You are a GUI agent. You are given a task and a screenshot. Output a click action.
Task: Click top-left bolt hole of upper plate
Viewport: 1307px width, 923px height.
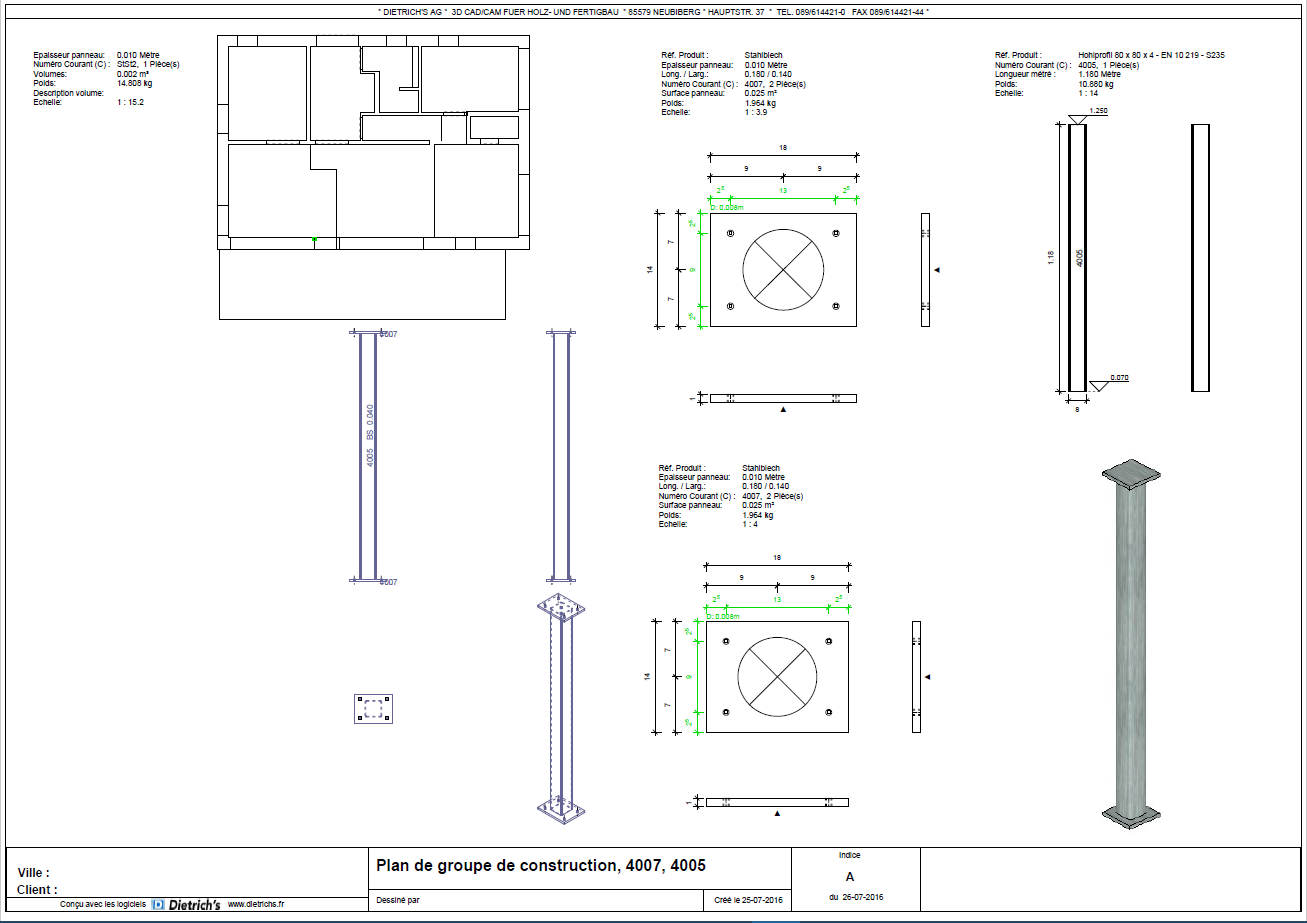tap(731, 234)
